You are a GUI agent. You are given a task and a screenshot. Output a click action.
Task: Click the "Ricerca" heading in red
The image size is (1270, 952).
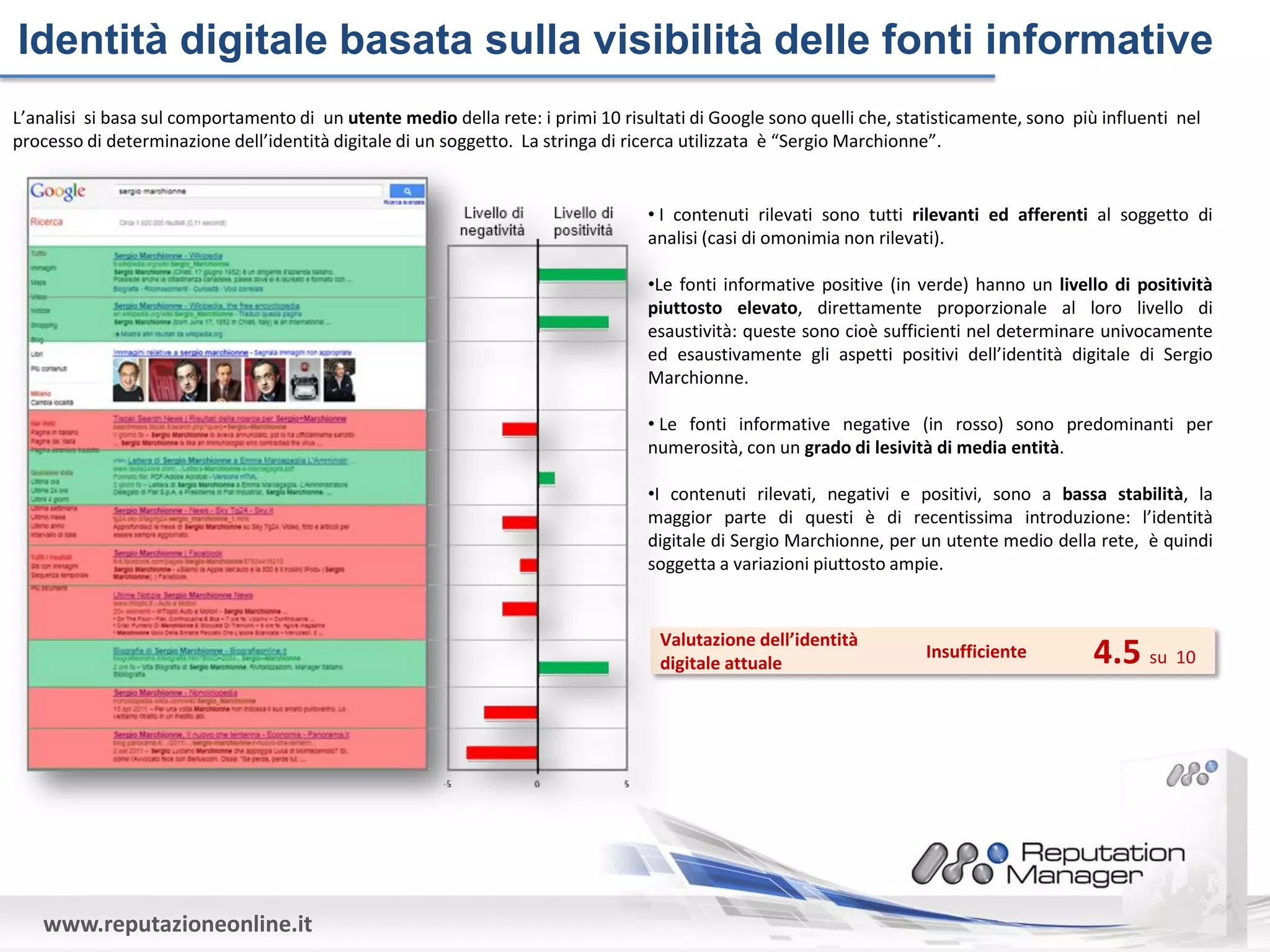pyautogui.click(x=47, y=221)
